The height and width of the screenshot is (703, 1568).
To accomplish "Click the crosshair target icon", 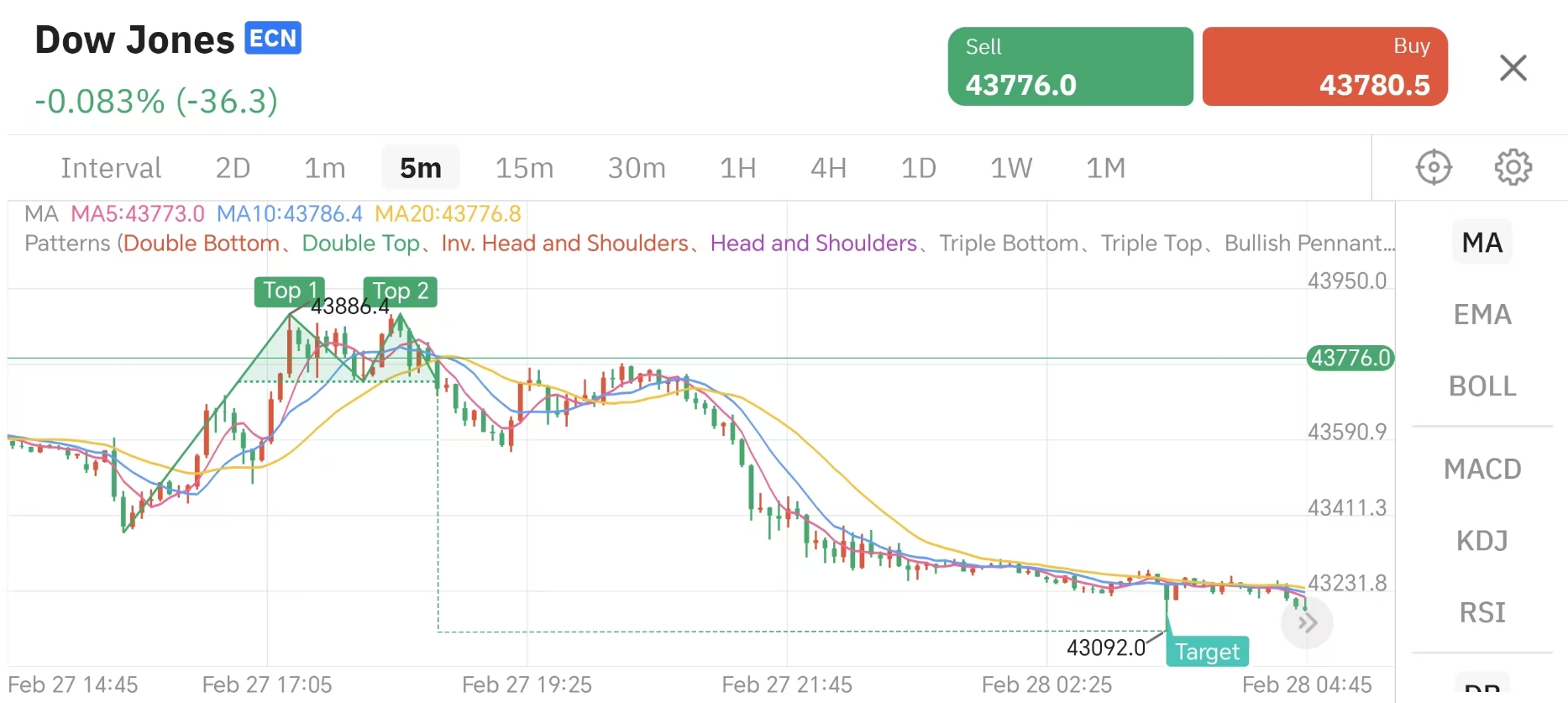I will (x=1434, y=167).
